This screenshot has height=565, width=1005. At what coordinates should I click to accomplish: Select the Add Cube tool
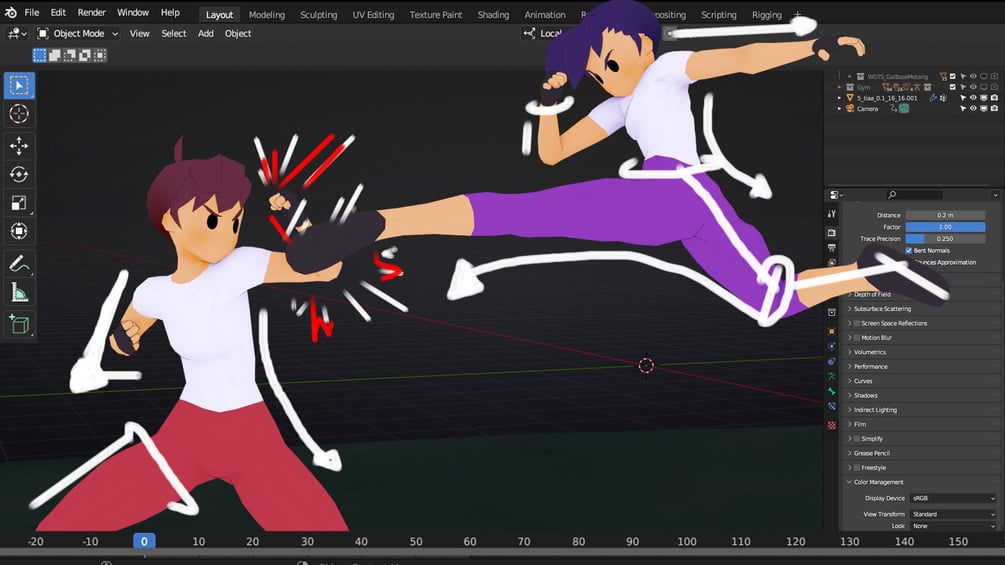tap(19, 324)
